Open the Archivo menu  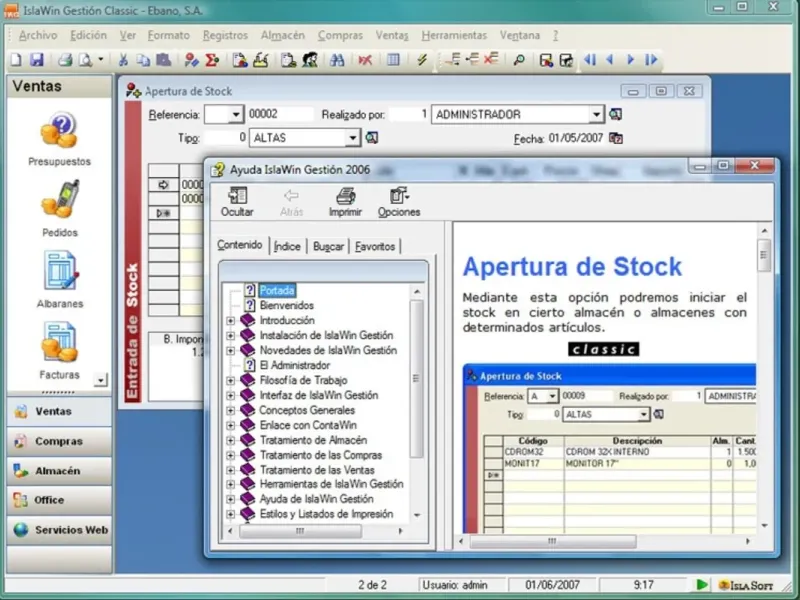click(x=38, y=35)
